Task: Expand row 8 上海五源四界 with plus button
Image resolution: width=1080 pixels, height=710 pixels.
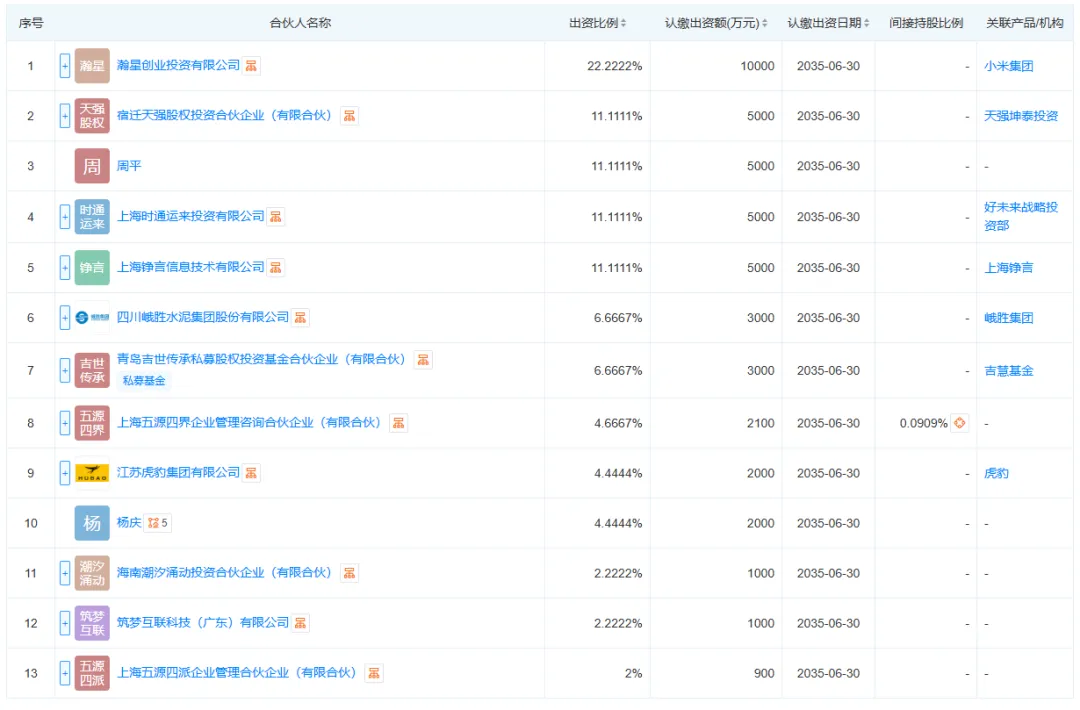Action: pos(65,423)
